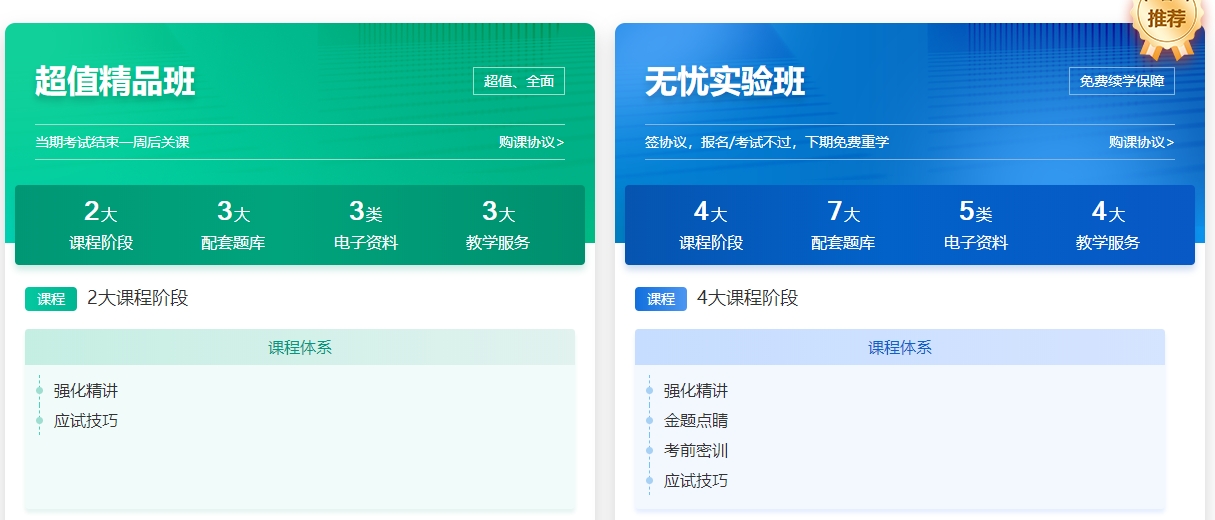Screen dimensions: 1215x520
Task: Click the green 课程 label badge
Action: point(51,299)
